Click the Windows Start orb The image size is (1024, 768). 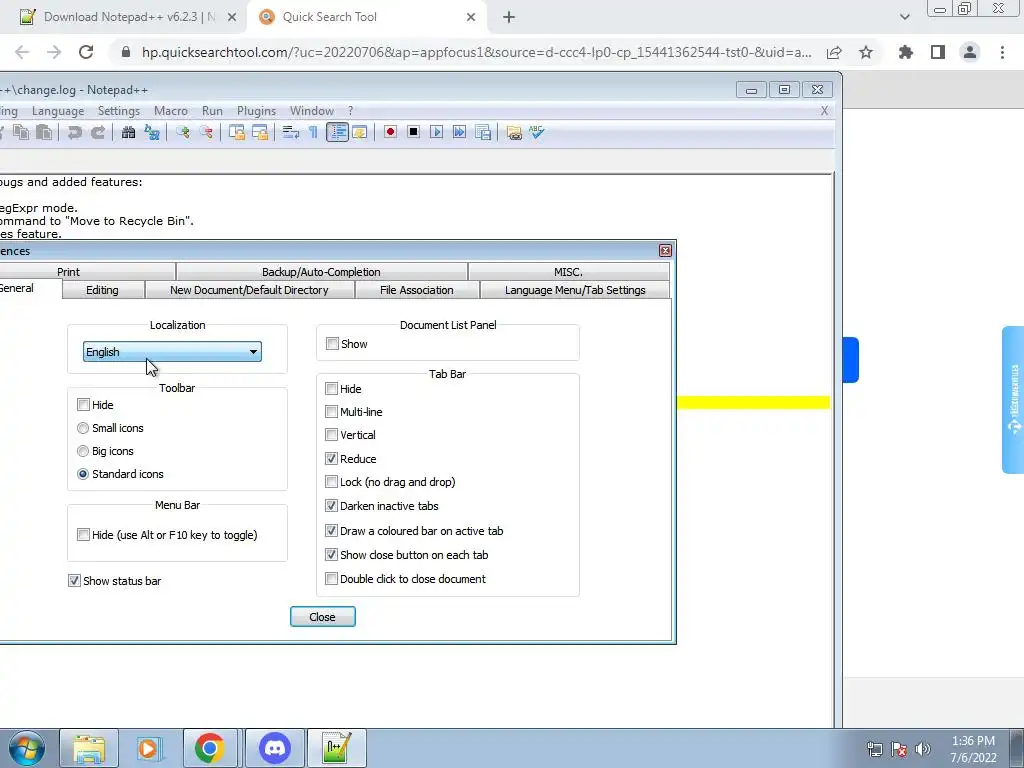point(27,748)
